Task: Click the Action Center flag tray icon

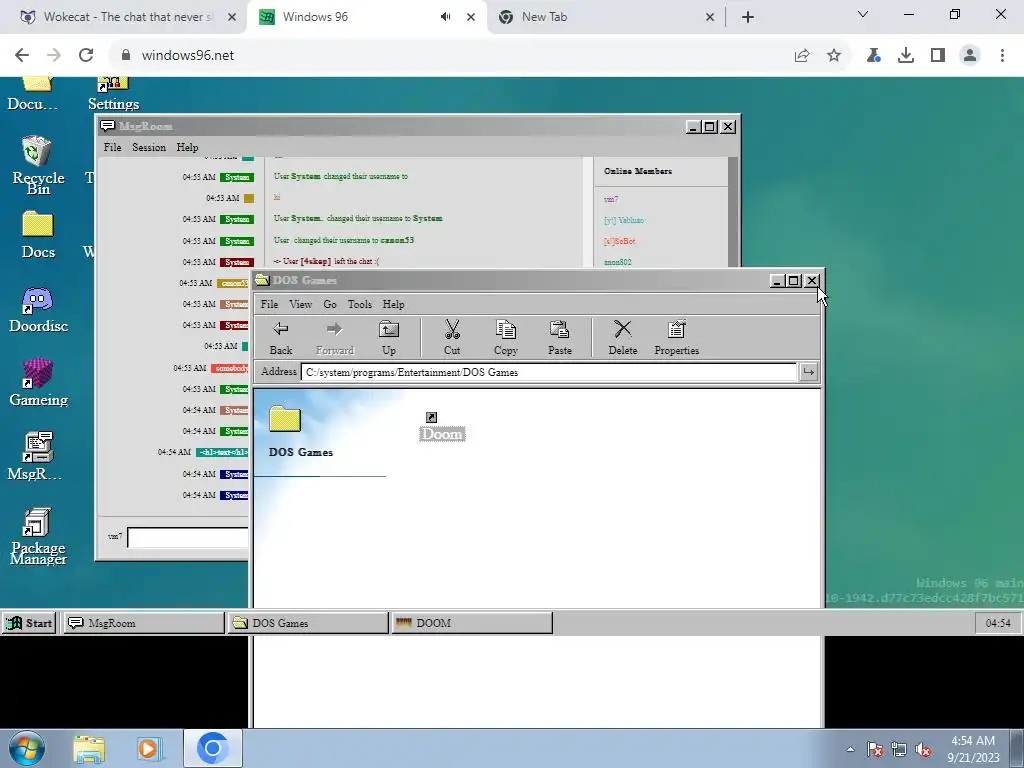Action: pyautogui.click(x=875, y=750)
